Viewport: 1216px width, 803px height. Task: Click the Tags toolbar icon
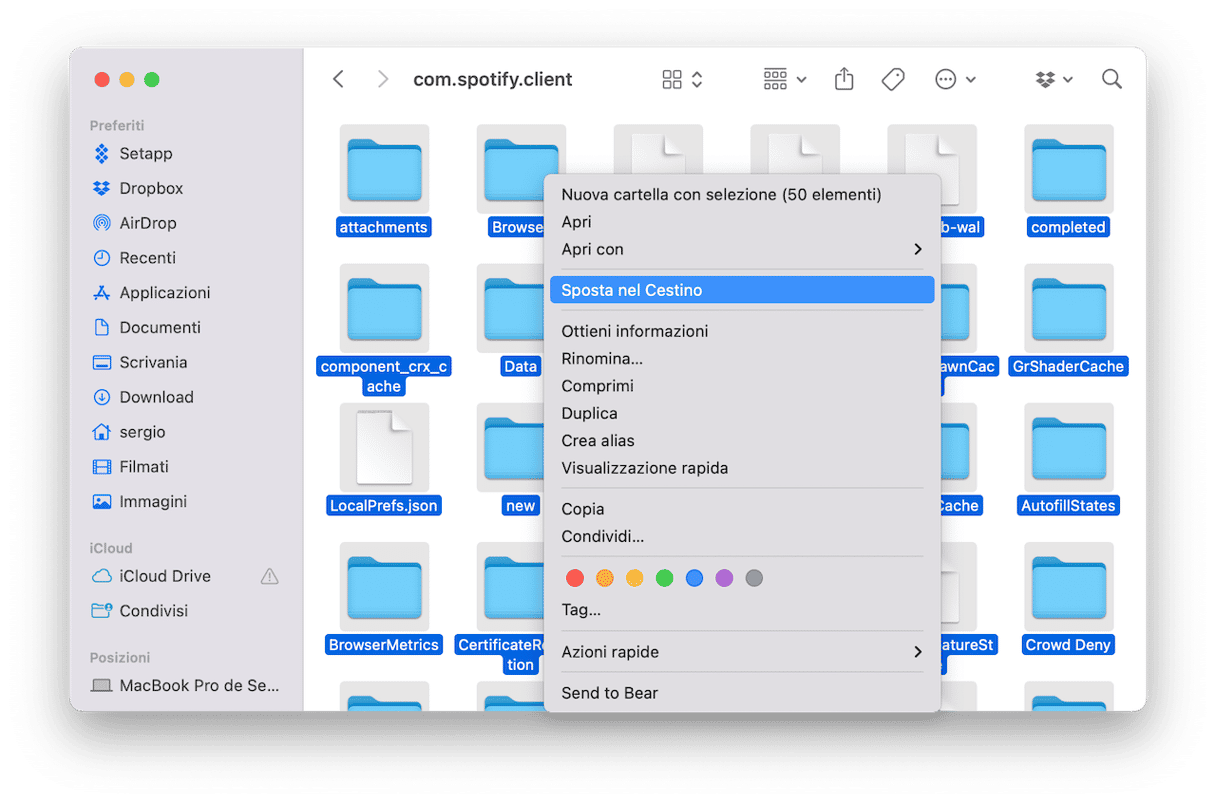[x=893, y=79]
